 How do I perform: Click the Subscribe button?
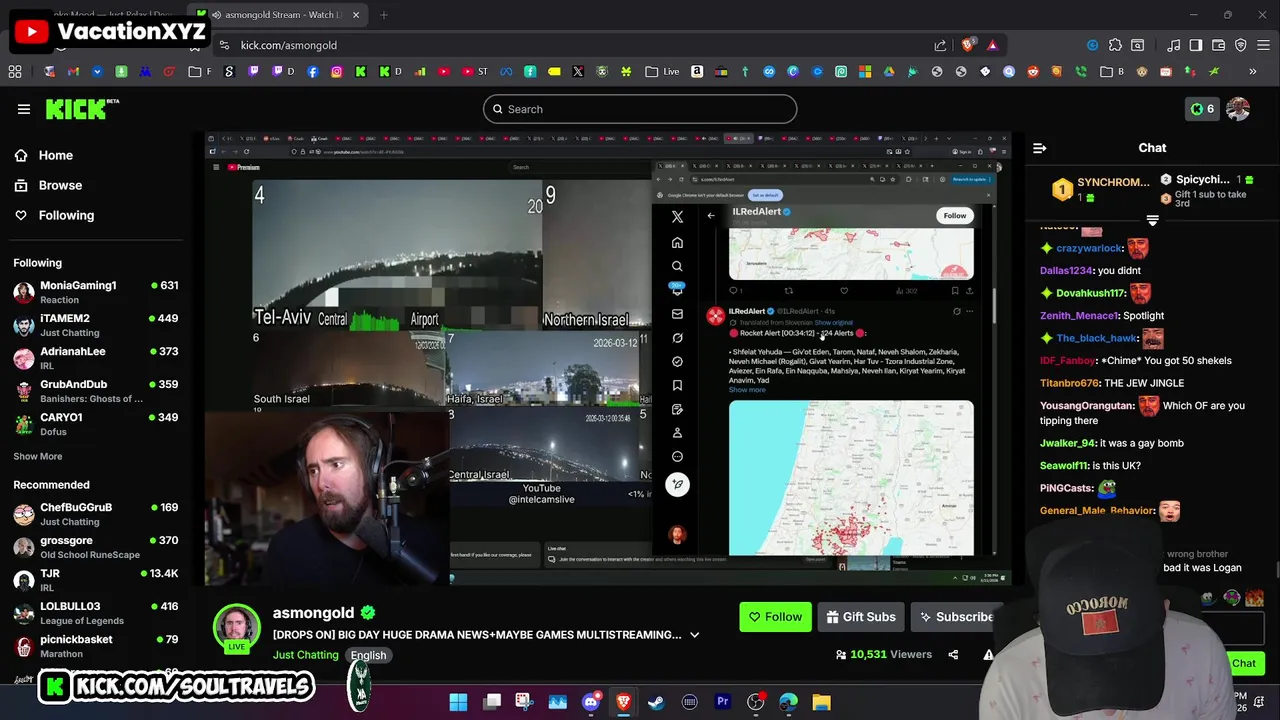955,617
